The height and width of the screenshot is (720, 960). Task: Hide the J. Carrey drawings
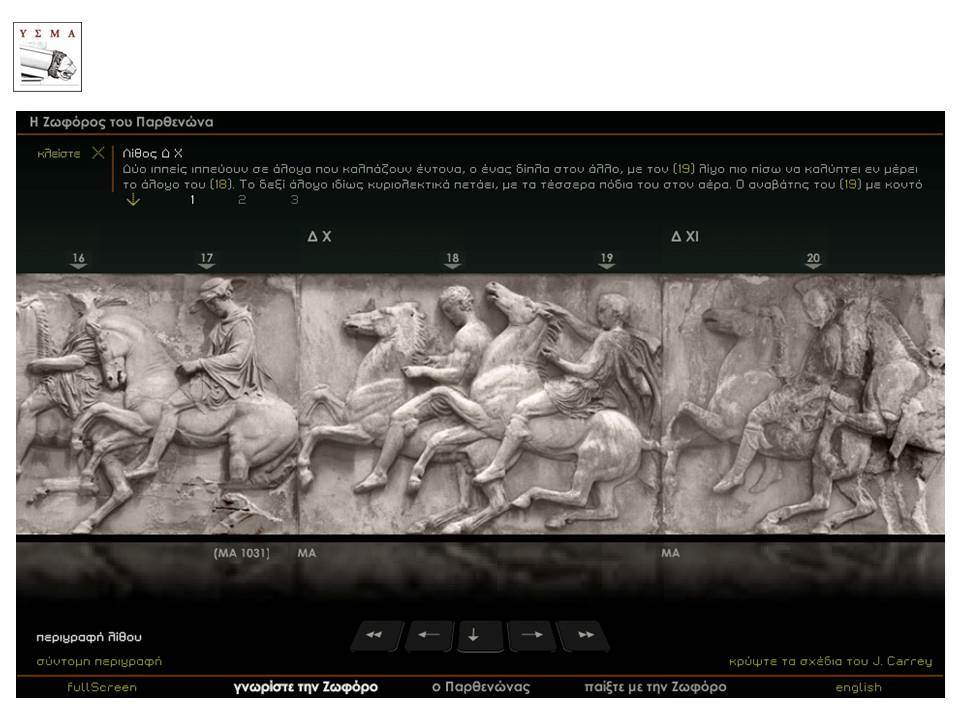[830, 661]
